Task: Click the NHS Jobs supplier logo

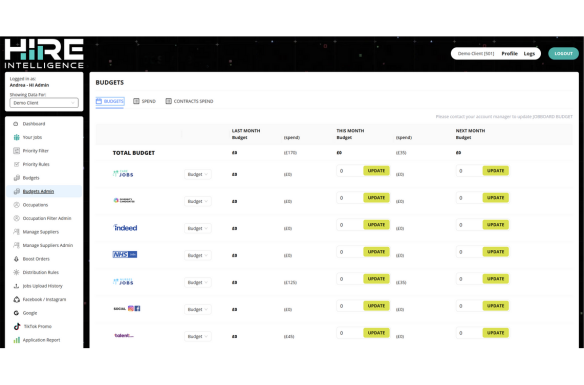Action: coord(125,255)
